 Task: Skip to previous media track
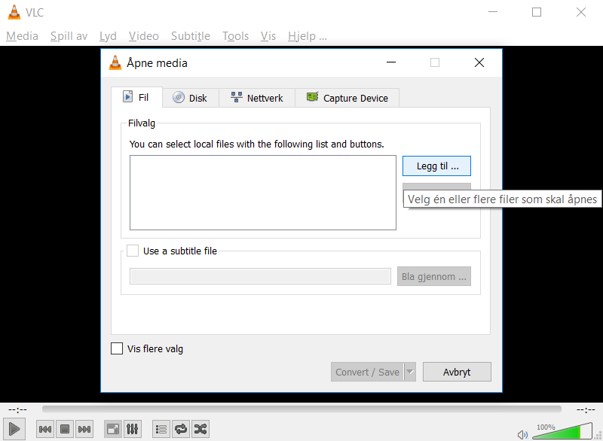(x=45, y=429)
